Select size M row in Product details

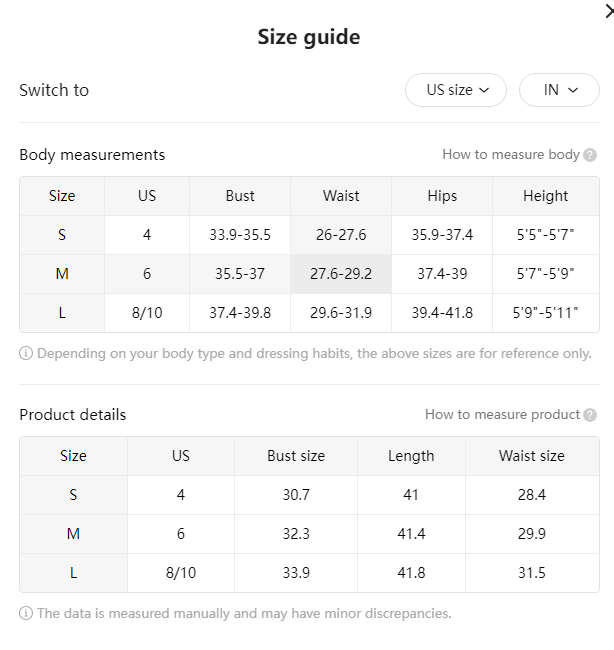coord(309,534)
